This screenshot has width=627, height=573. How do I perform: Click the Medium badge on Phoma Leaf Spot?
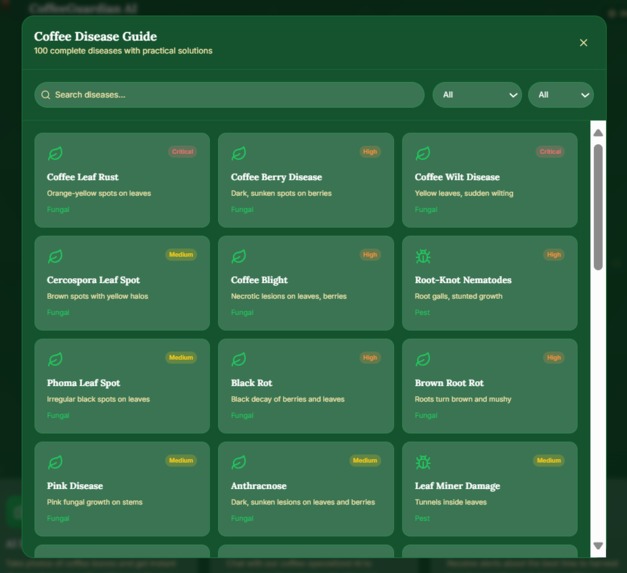pos(181,357)
